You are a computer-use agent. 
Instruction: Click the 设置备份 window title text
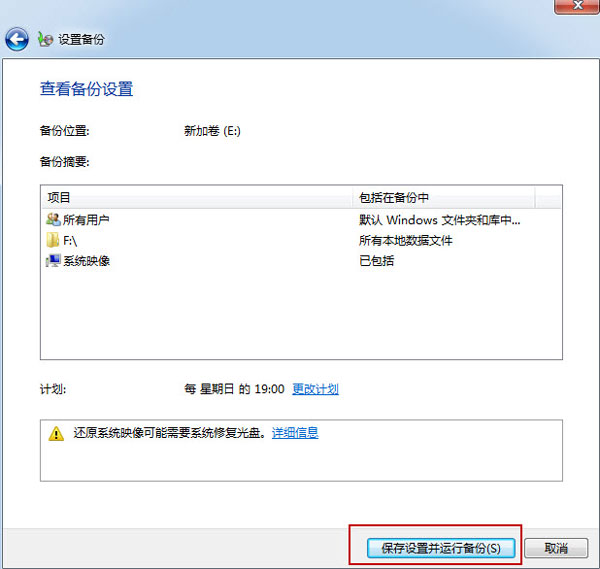(x=81, y=39)
